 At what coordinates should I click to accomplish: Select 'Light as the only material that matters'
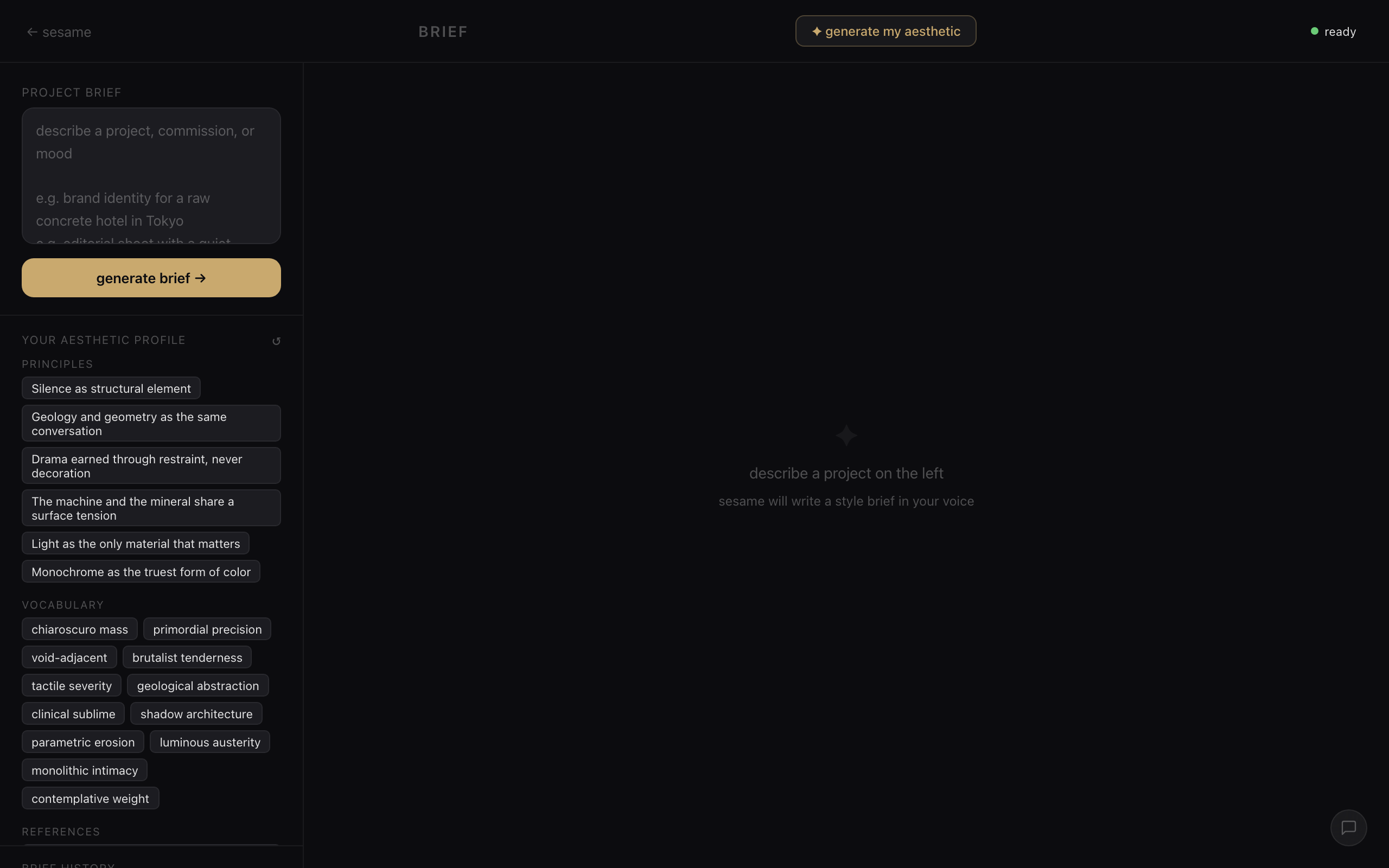pyautogui.click(x=136, y=543)
